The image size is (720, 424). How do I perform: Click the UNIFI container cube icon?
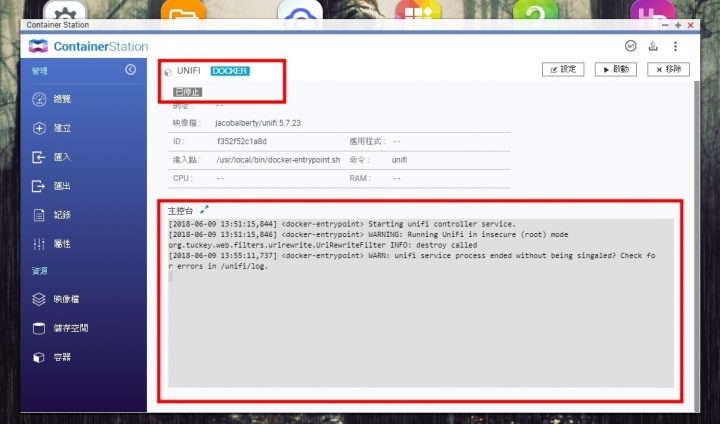[168, 72]
